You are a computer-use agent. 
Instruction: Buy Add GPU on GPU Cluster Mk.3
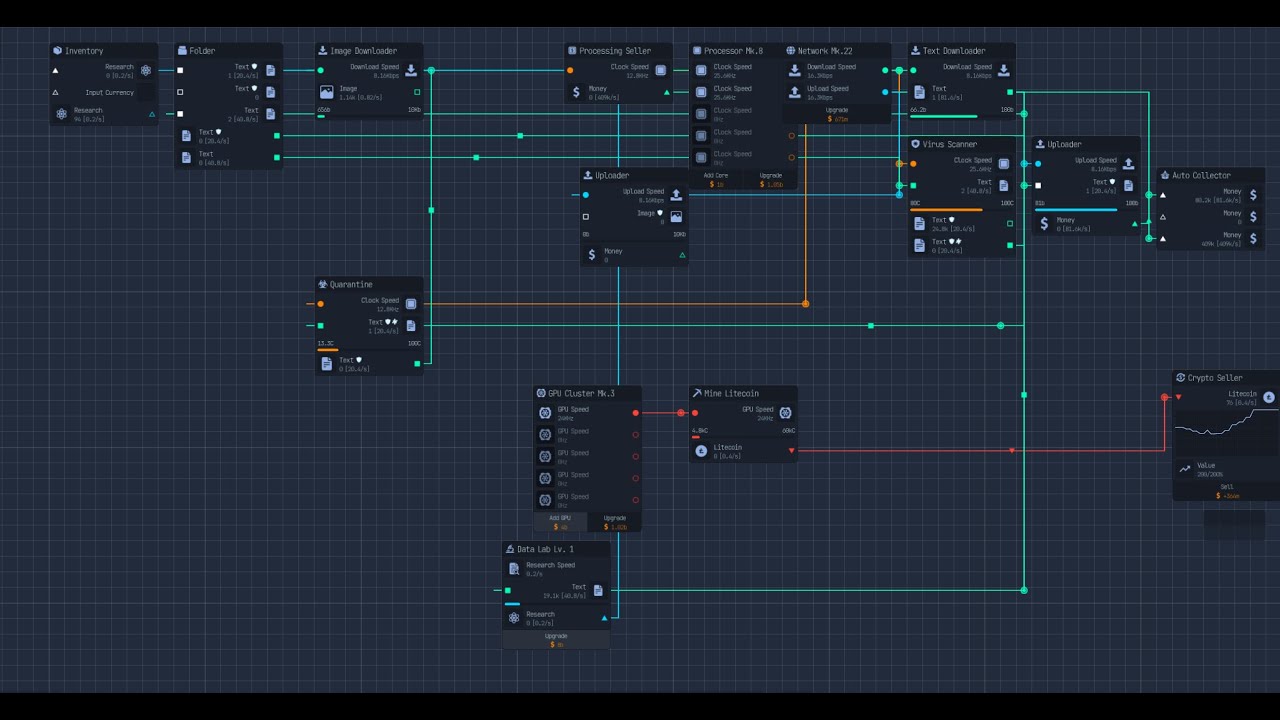pos(560,522)
